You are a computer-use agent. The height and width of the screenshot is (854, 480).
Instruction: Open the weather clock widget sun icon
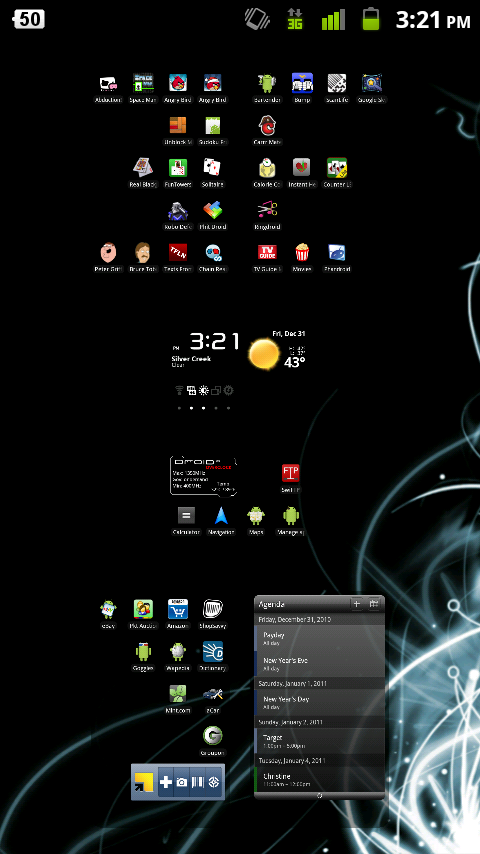(x=264, y=354)
